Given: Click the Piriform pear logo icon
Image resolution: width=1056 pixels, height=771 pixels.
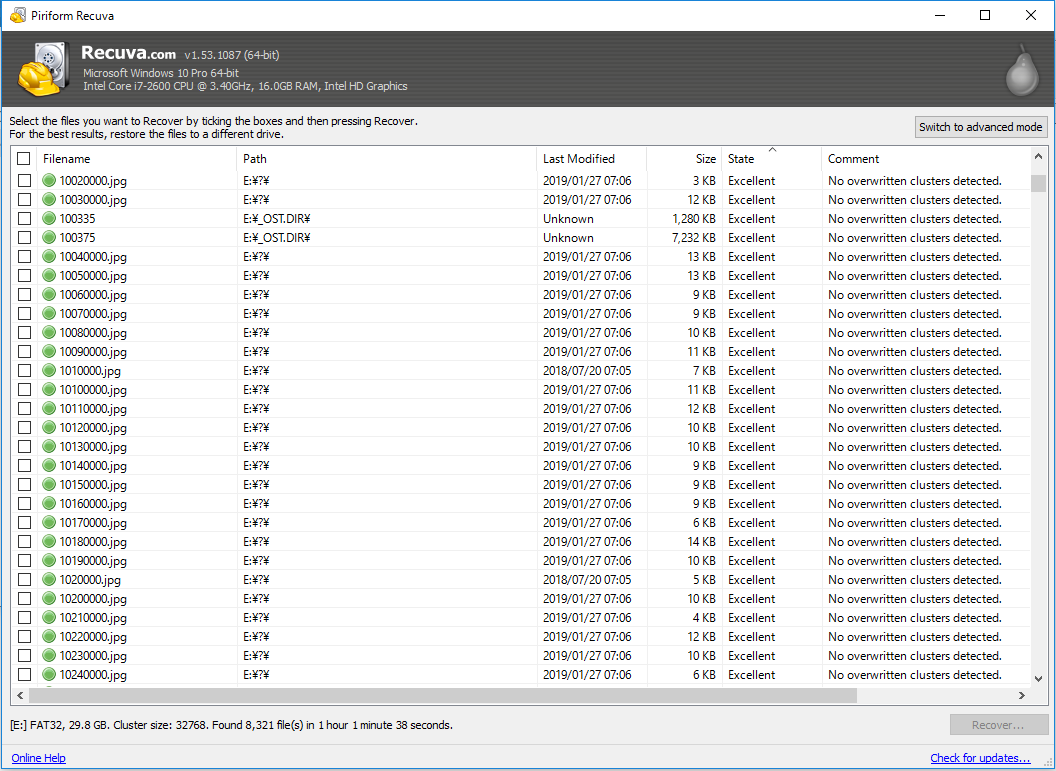Looking at the screenshot, I should (x=1022, y=70).
